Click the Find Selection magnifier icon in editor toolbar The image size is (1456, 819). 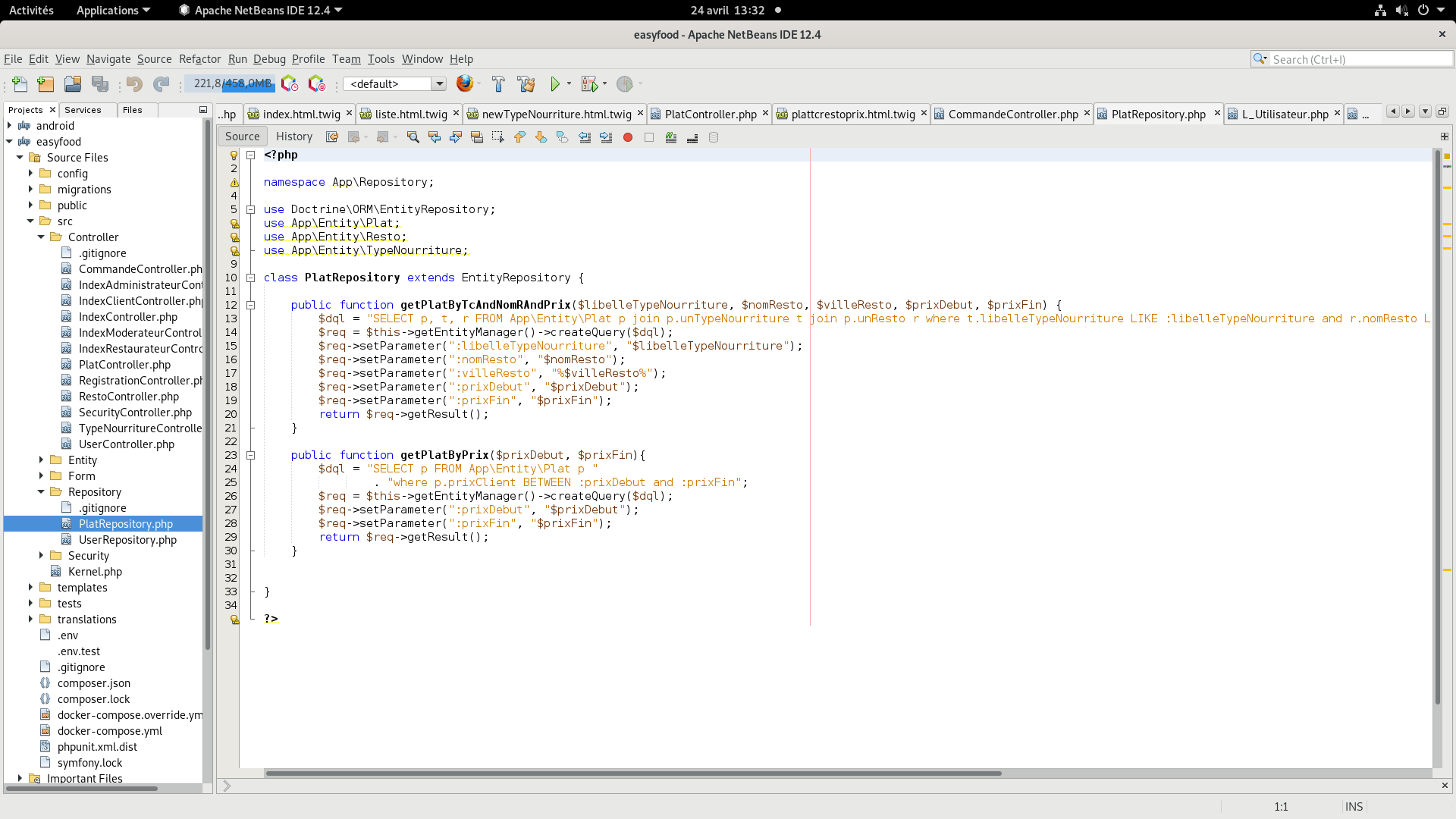pyautogui.click(x=413, y=137)
